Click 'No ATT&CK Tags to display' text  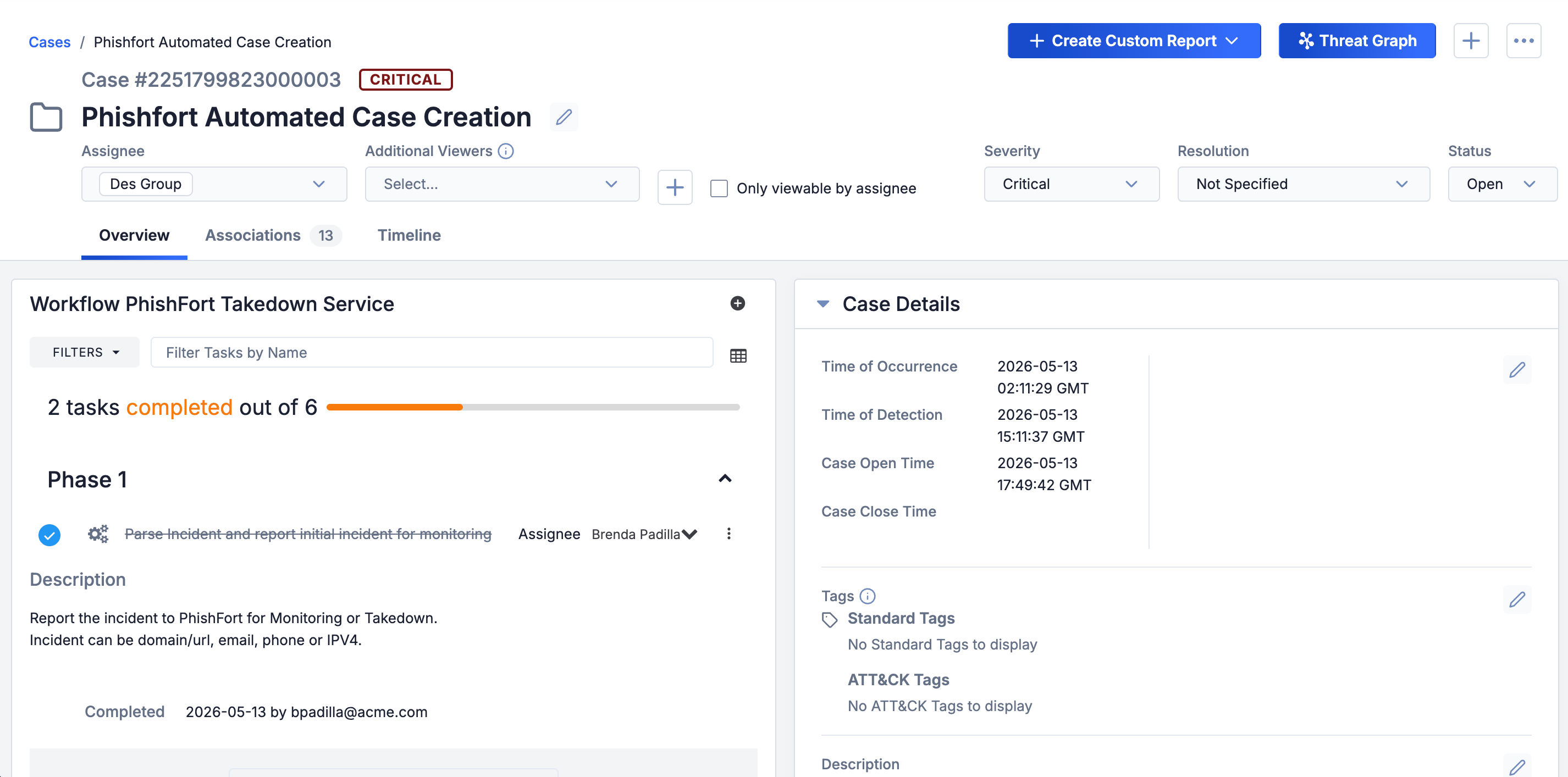pyautogui.click(x=939, y=706)
